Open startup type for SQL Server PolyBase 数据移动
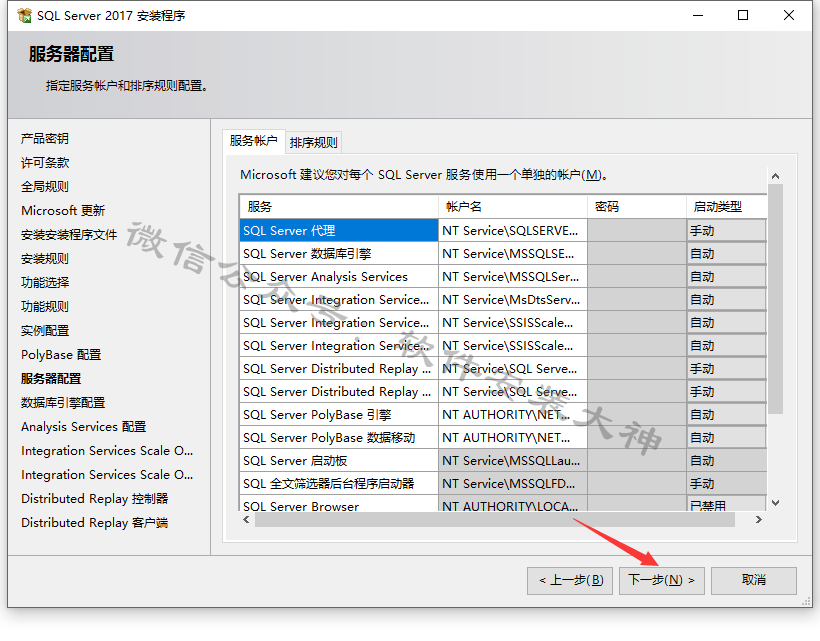This screenshot has width=820, height=641. [x=726, y=438]
